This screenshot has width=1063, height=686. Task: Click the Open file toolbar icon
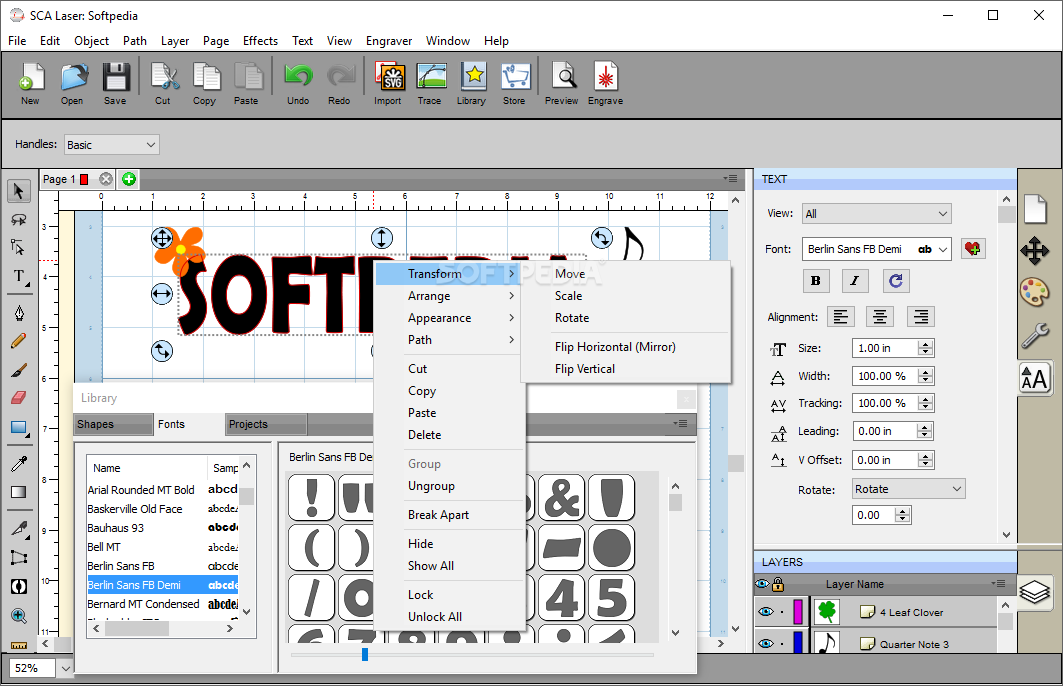click(x=73, y=83)
